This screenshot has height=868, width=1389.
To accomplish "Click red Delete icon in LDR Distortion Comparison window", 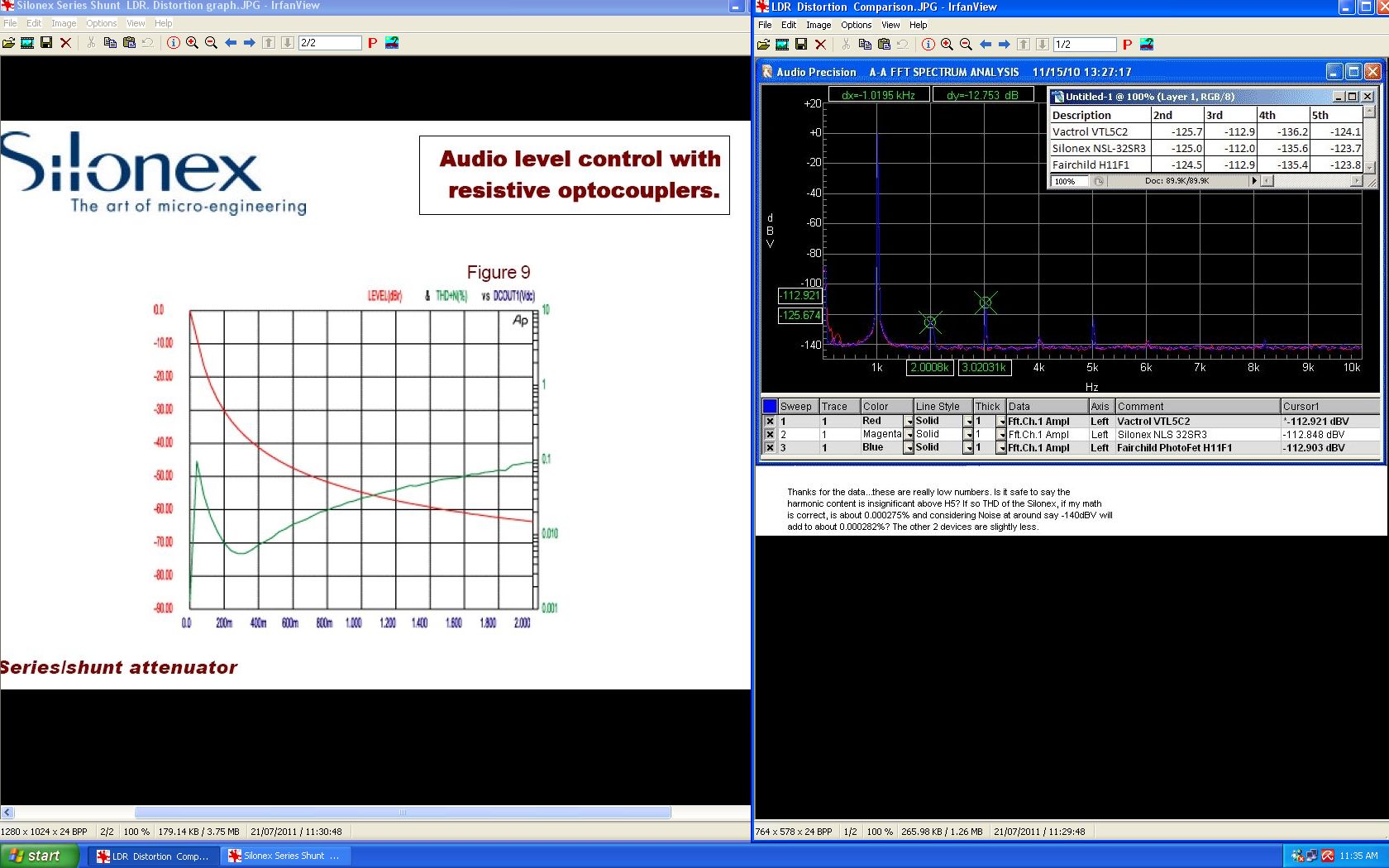I will (820, 45).
